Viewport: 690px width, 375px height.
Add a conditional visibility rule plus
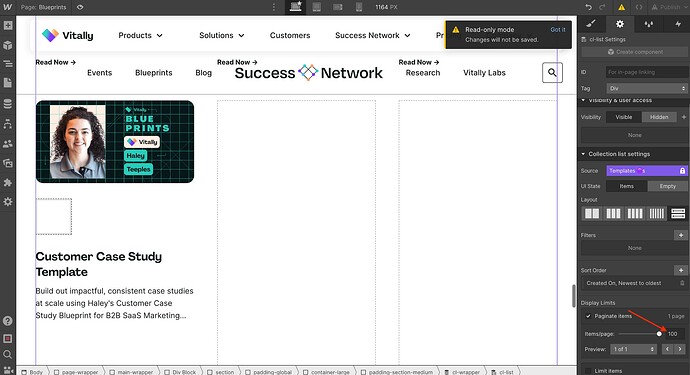click(x=684, y=117)
